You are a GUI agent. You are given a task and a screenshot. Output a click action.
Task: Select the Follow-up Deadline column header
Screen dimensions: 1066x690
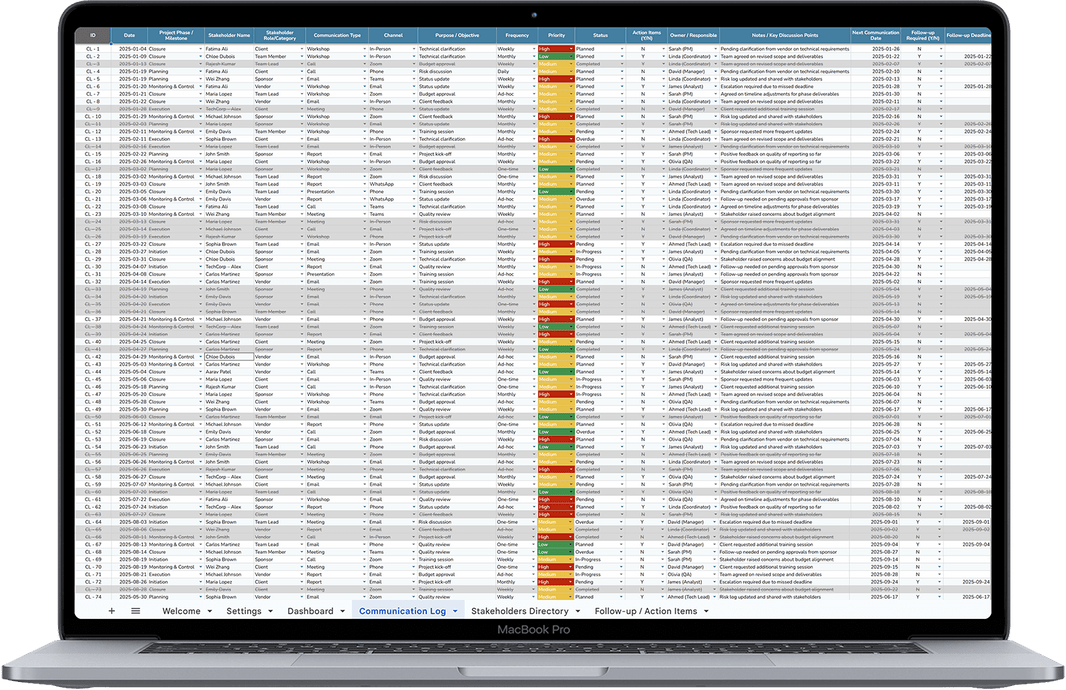[968, 35]
